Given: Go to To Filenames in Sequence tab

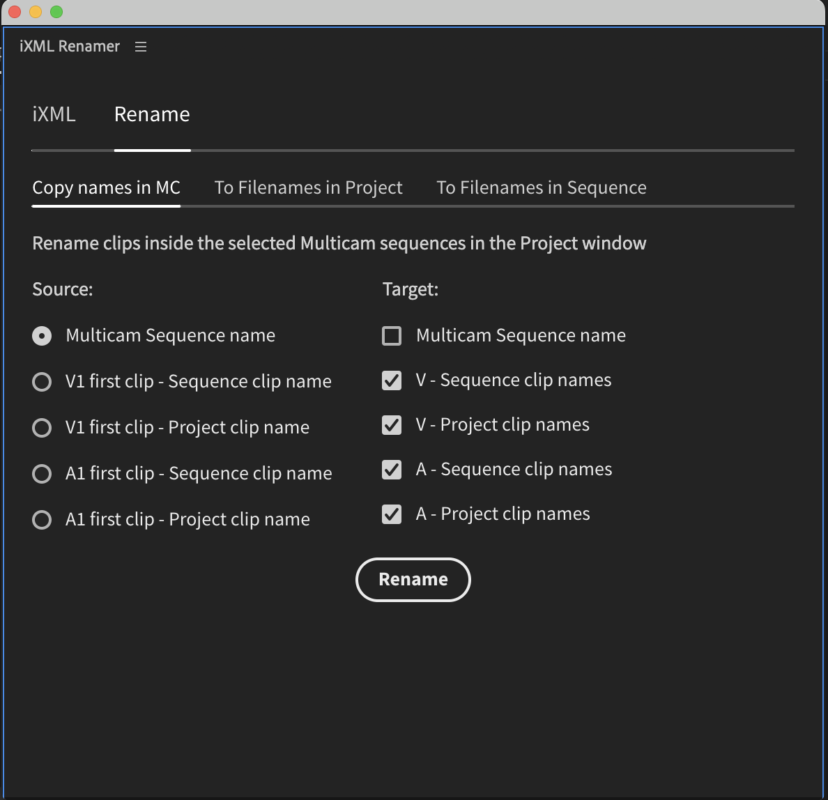Looking at the screenshot, I should [541, 187].
